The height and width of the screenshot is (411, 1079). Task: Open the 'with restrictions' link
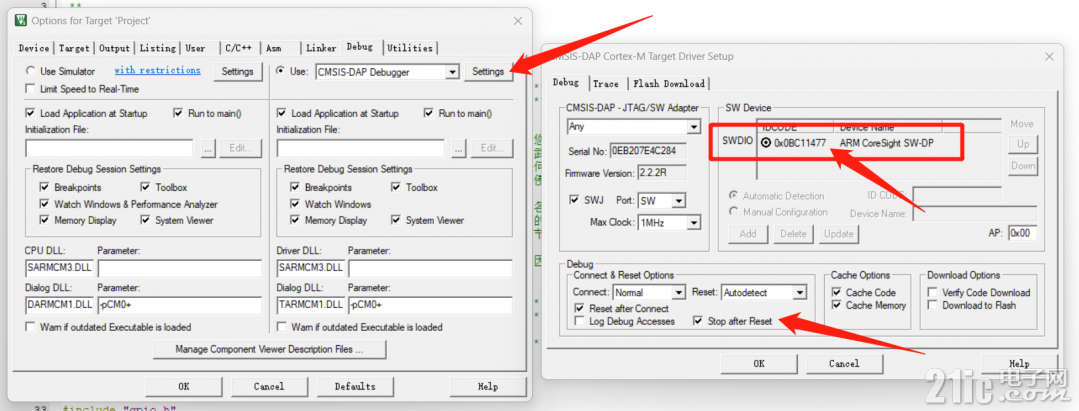click(158, 70)
